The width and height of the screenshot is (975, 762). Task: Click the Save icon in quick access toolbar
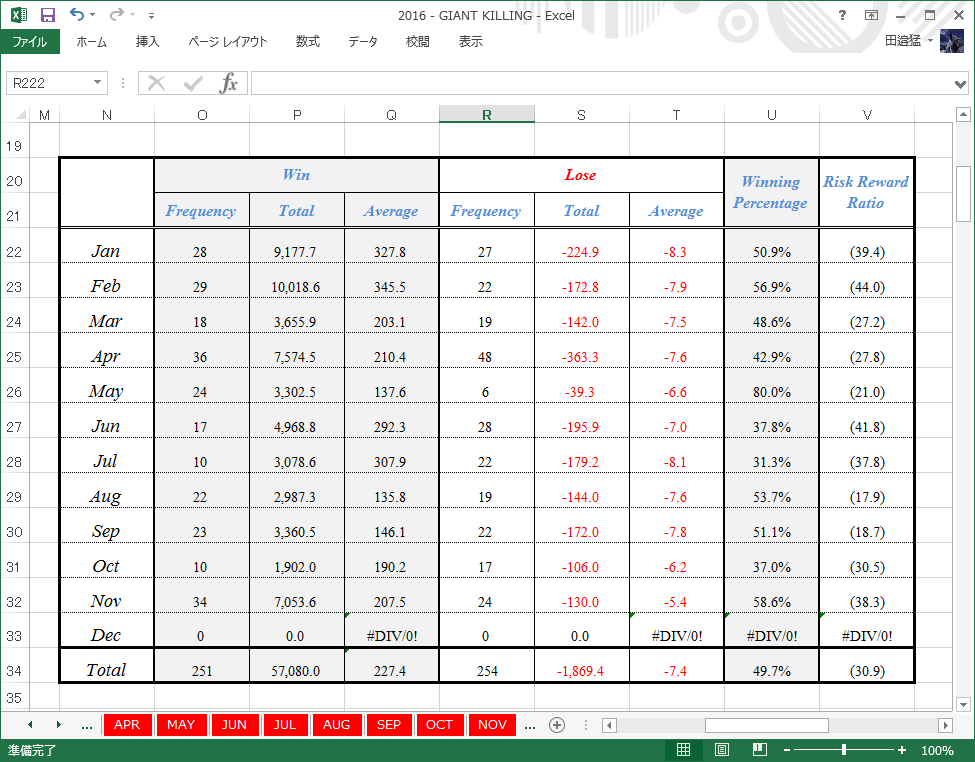pos(47,15)
